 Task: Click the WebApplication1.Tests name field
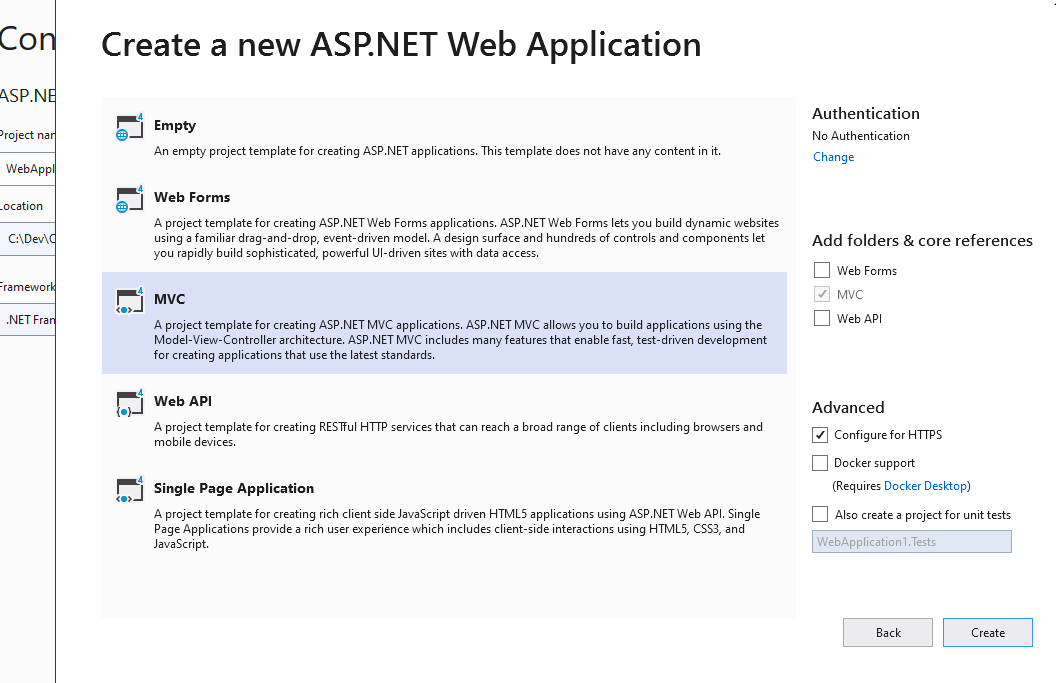coord(912,542)
